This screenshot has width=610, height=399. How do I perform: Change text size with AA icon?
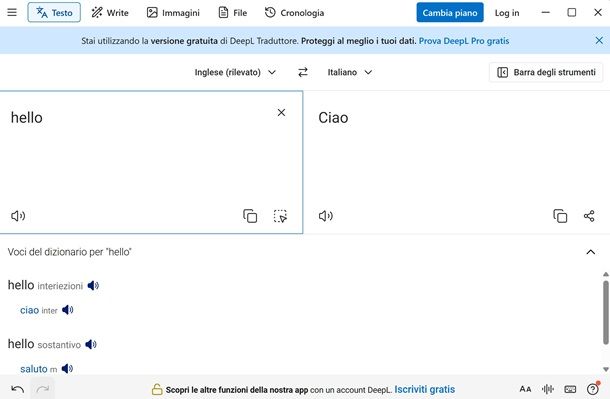[x=525, y=389]
